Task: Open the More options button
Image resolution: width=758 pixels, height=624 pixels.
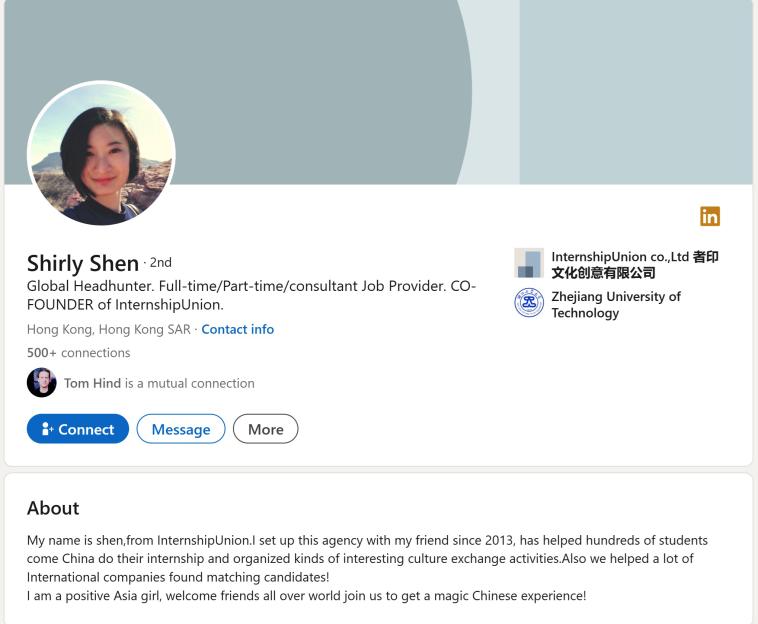Action: (265, 429)
